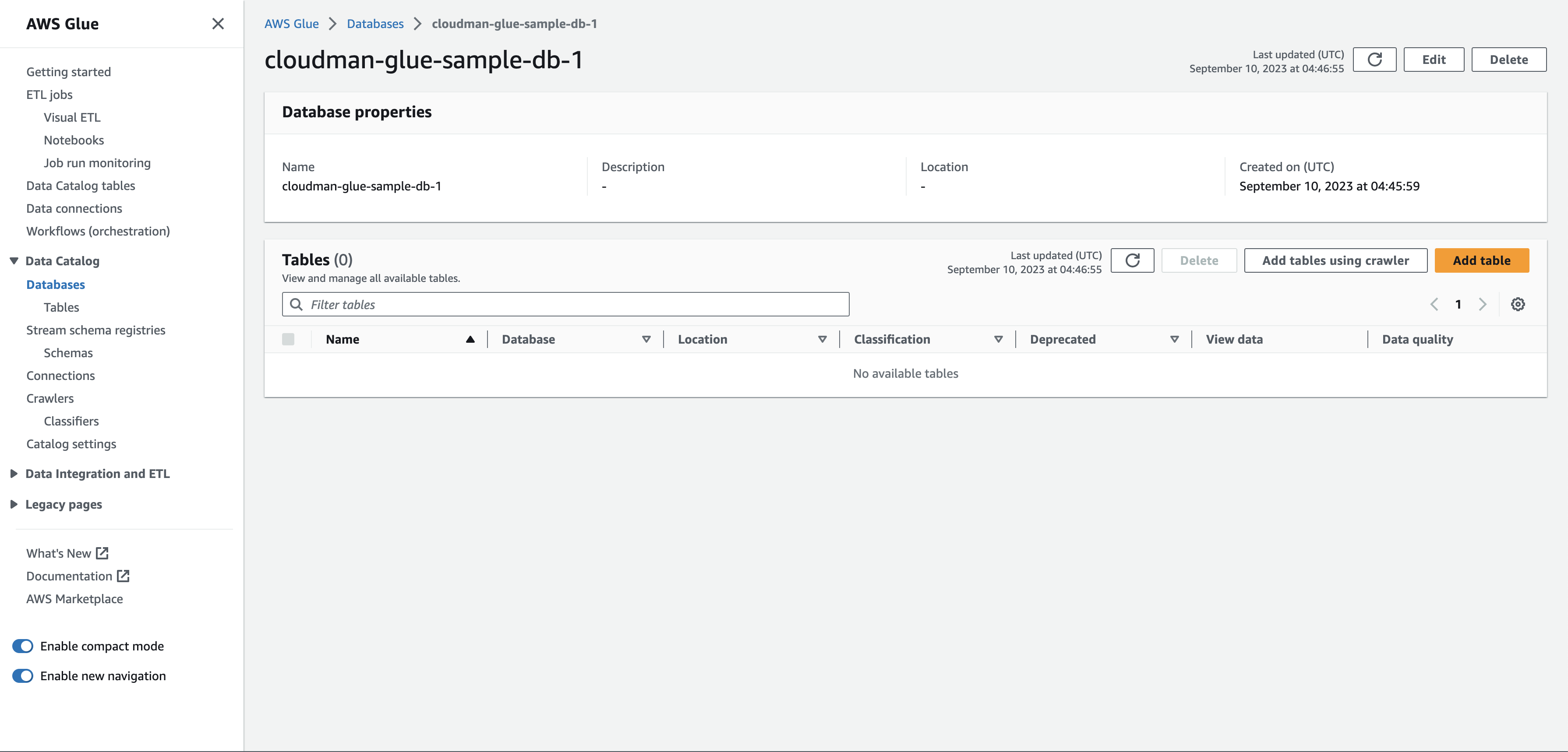
Task: Sort tables by Name column arrow
Action: [x=470, y=340]
